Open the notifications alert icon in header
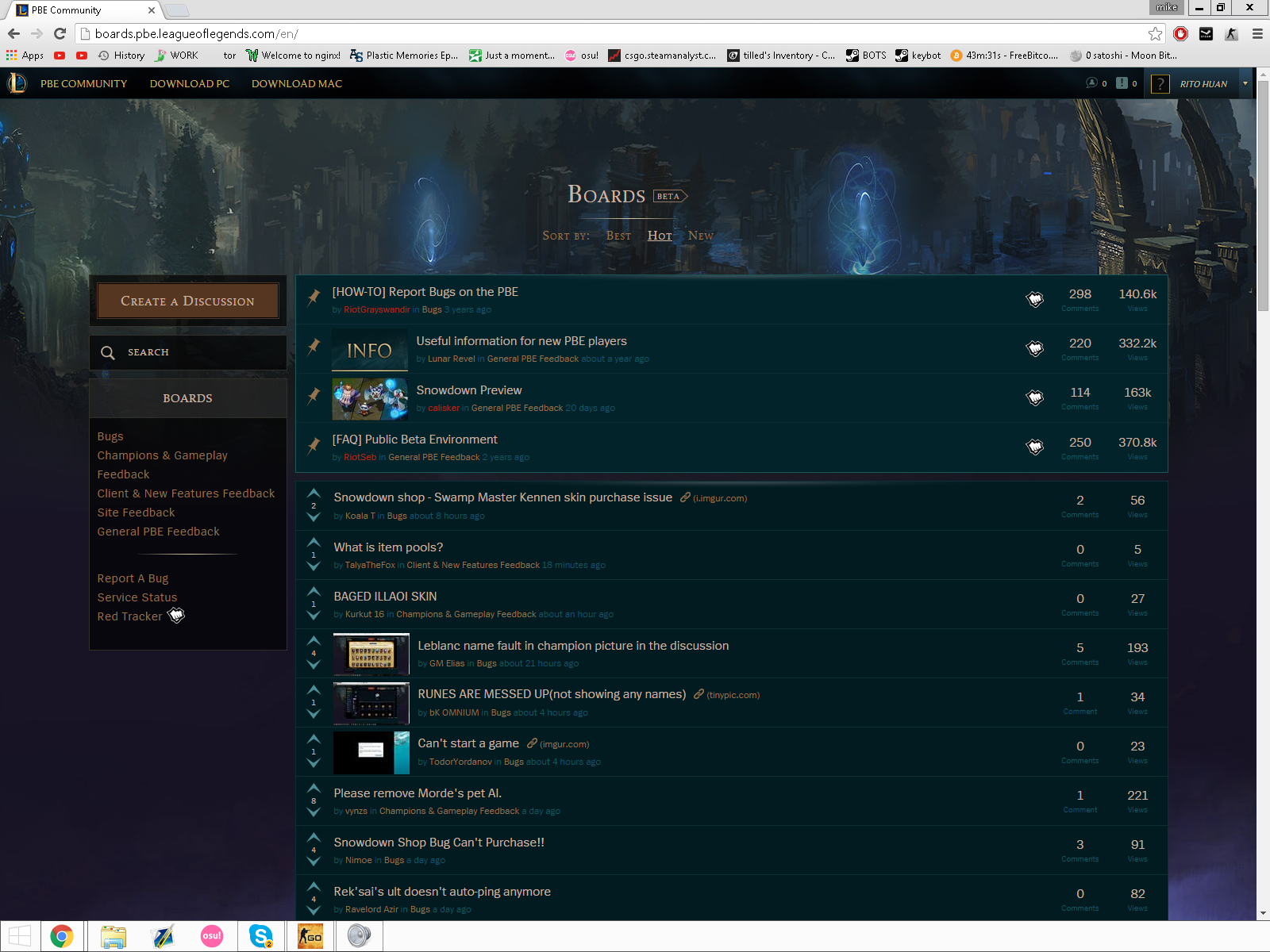Image resolution: width=1270 pixels, height=952 pixels. tap(1122, 83)
